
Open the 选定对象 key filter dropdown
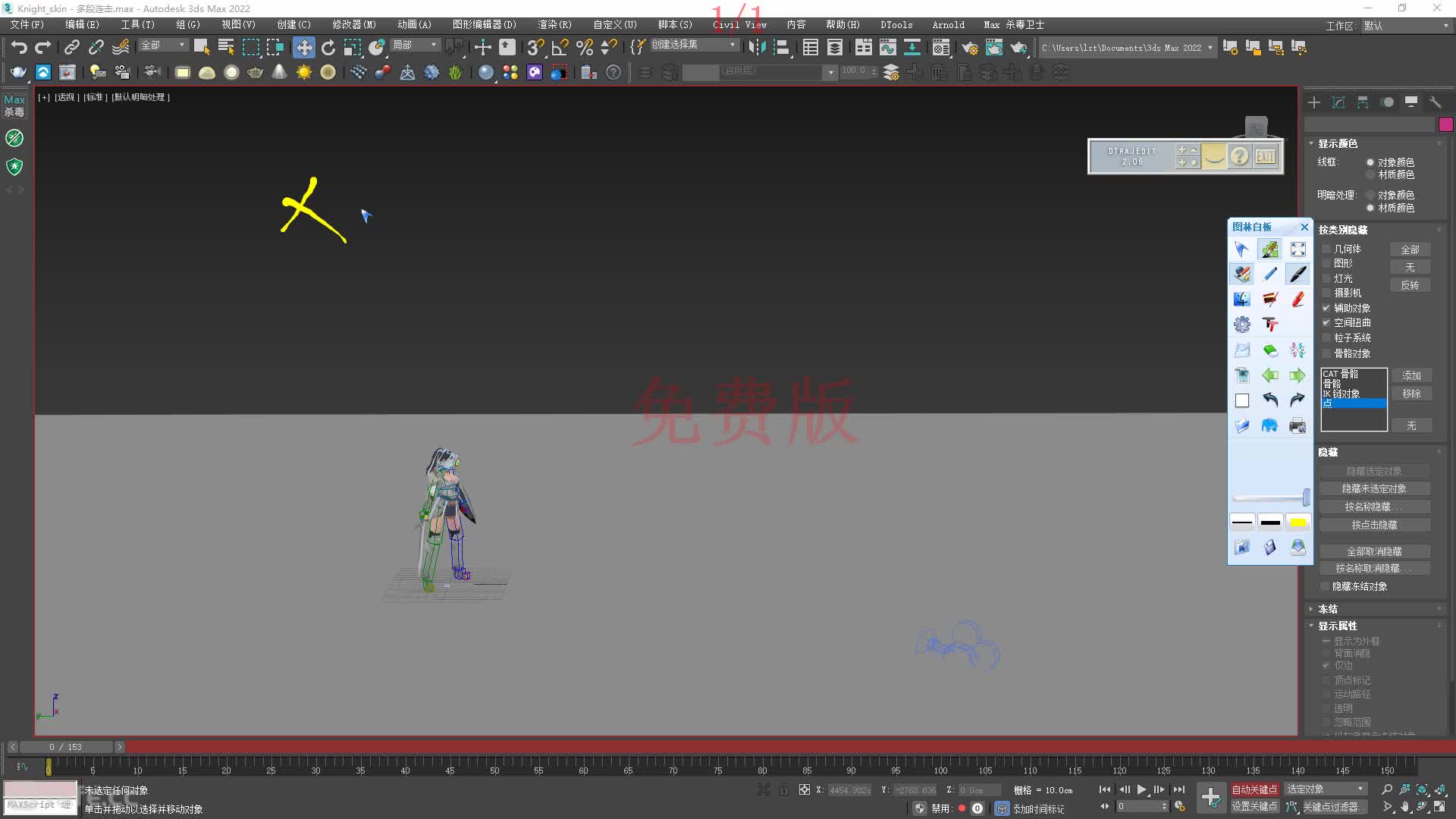tap(1326, 789)
